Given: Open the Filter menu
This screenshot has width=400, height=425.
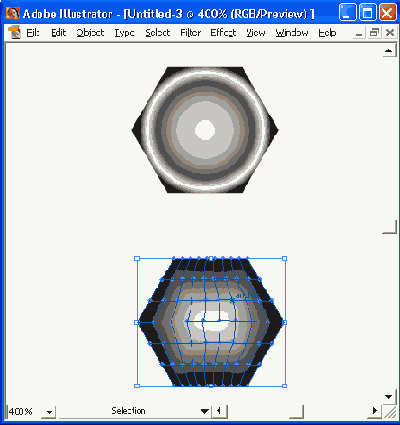Looking at the screenshot, I should coord(191,33).
